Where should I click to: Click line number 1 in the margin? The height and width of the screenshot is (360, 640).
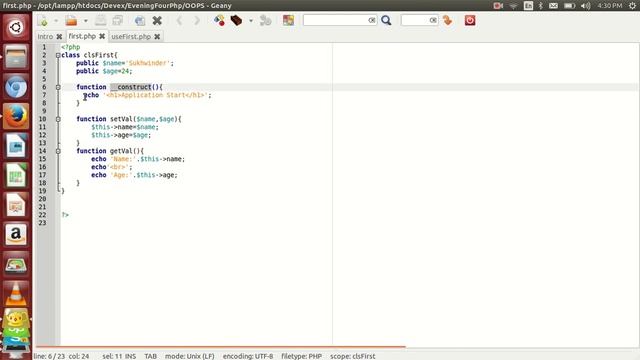coord(44,47)
